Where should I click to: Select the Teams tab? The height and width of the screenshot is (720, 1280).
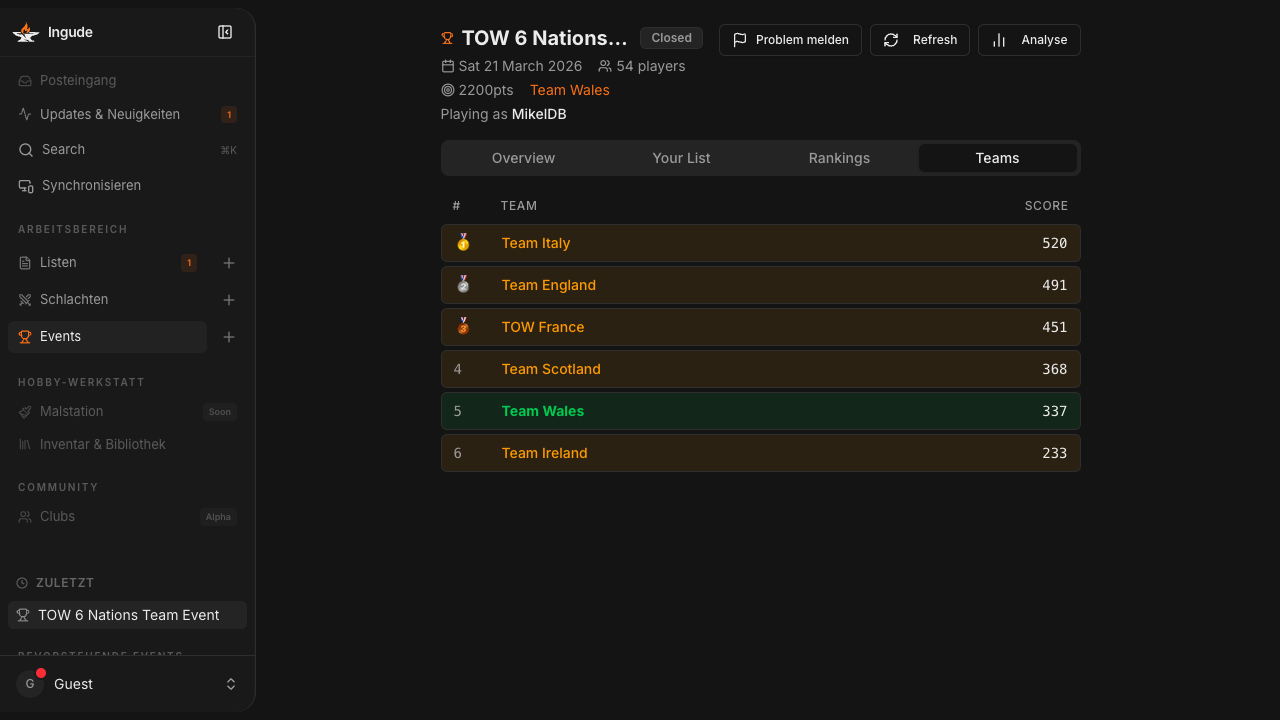click(997, 158)
